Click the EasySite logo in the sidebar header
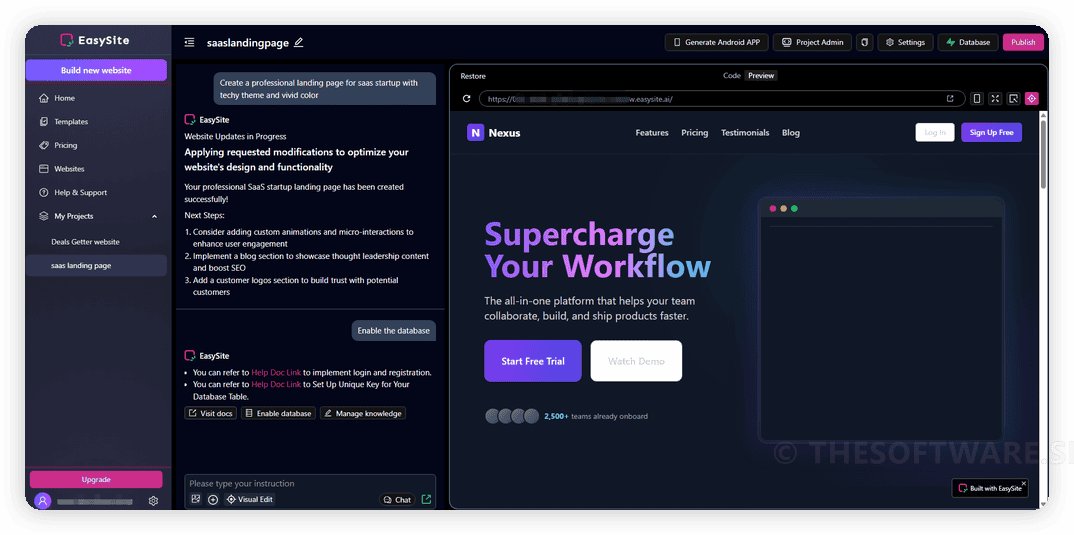 coord(95,40)
